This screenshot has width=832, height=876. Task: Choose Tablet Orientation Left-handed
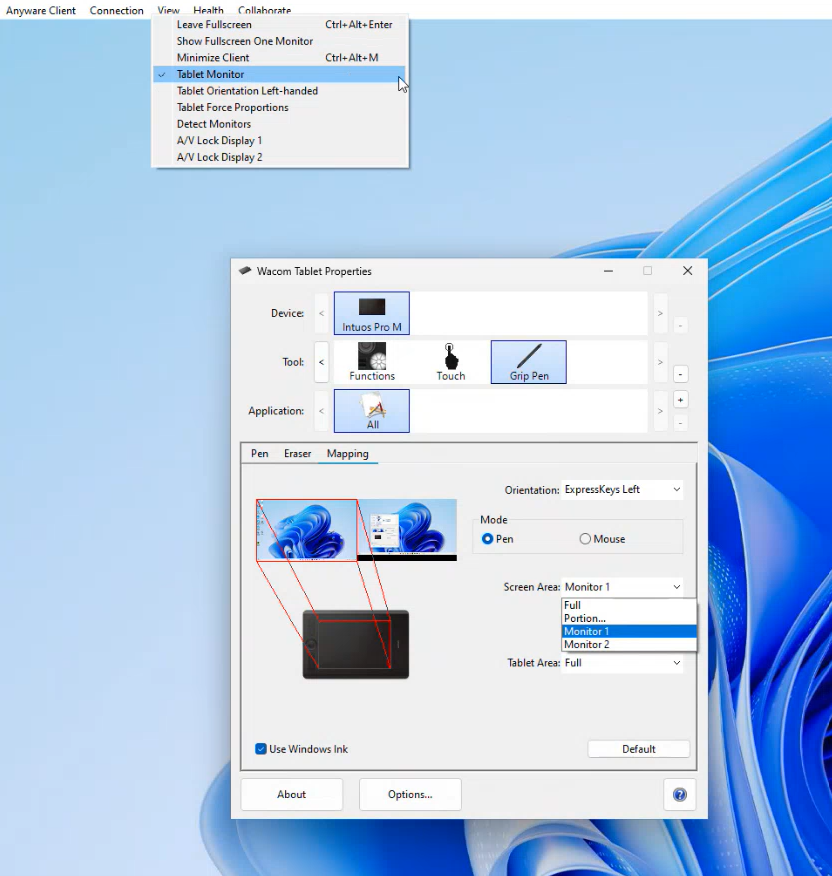279,91
